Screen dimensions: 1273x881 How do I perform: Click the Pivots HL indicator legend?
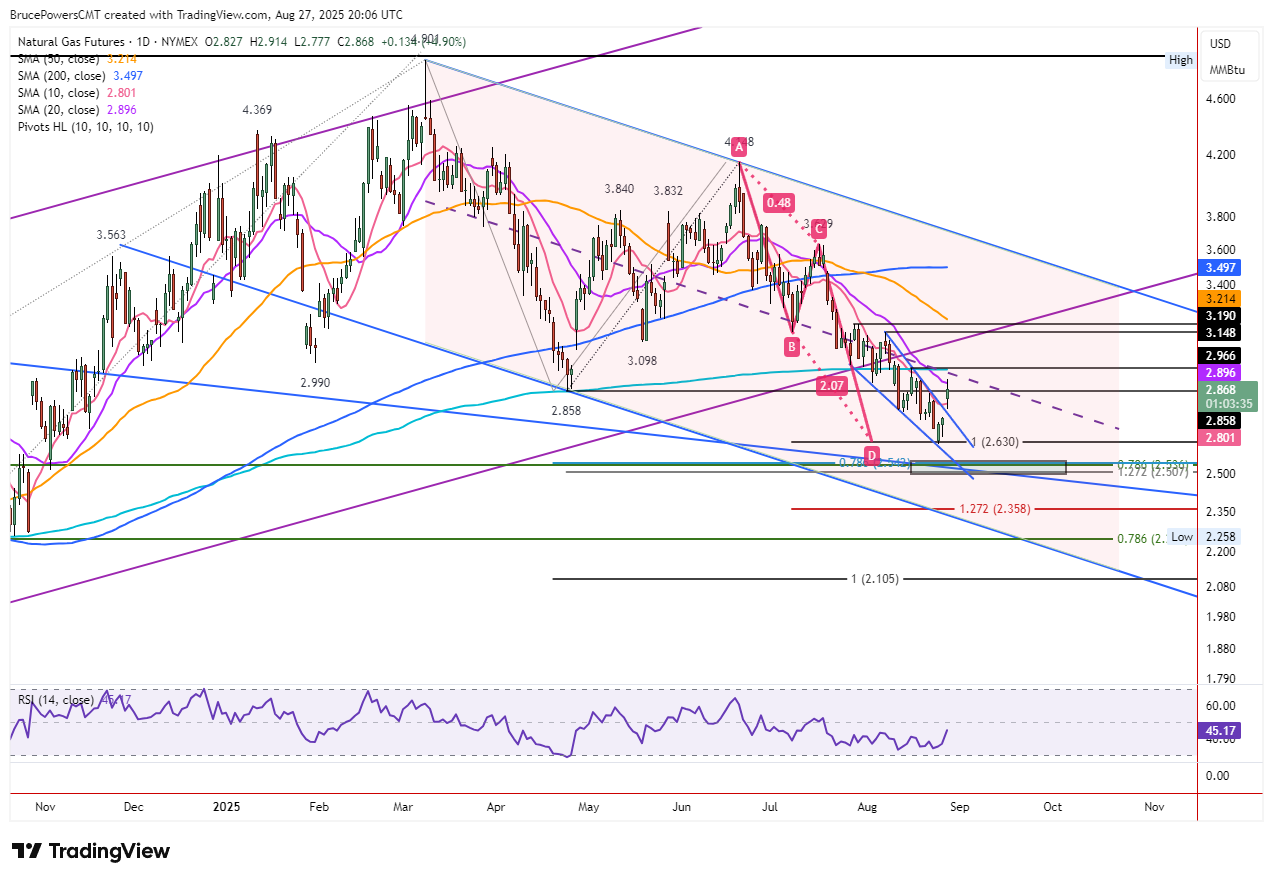(x=86, y=127)
